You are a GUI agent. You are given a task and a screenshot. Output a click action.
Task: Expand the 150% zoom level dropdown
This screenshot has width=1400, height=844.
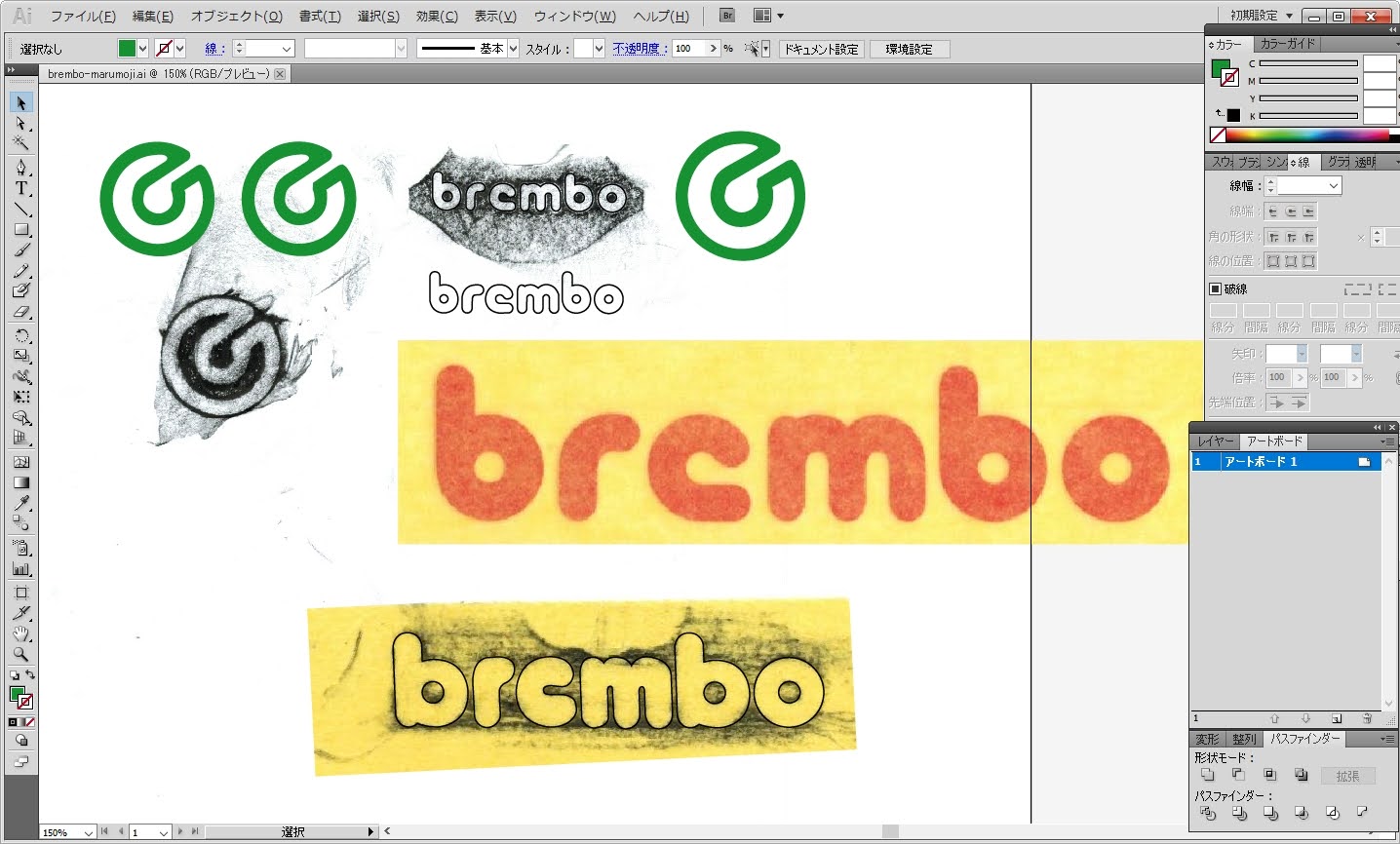pos(88,832)
